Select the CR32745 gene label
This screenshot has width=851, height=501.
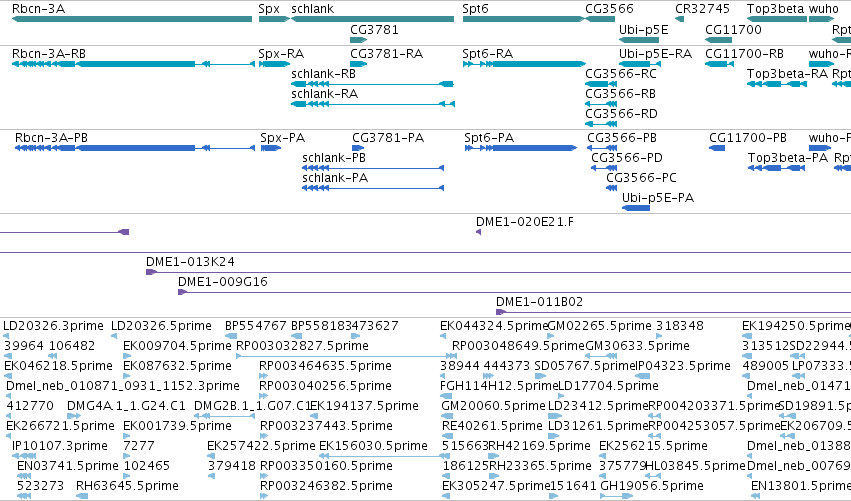(x=702, y=9)
